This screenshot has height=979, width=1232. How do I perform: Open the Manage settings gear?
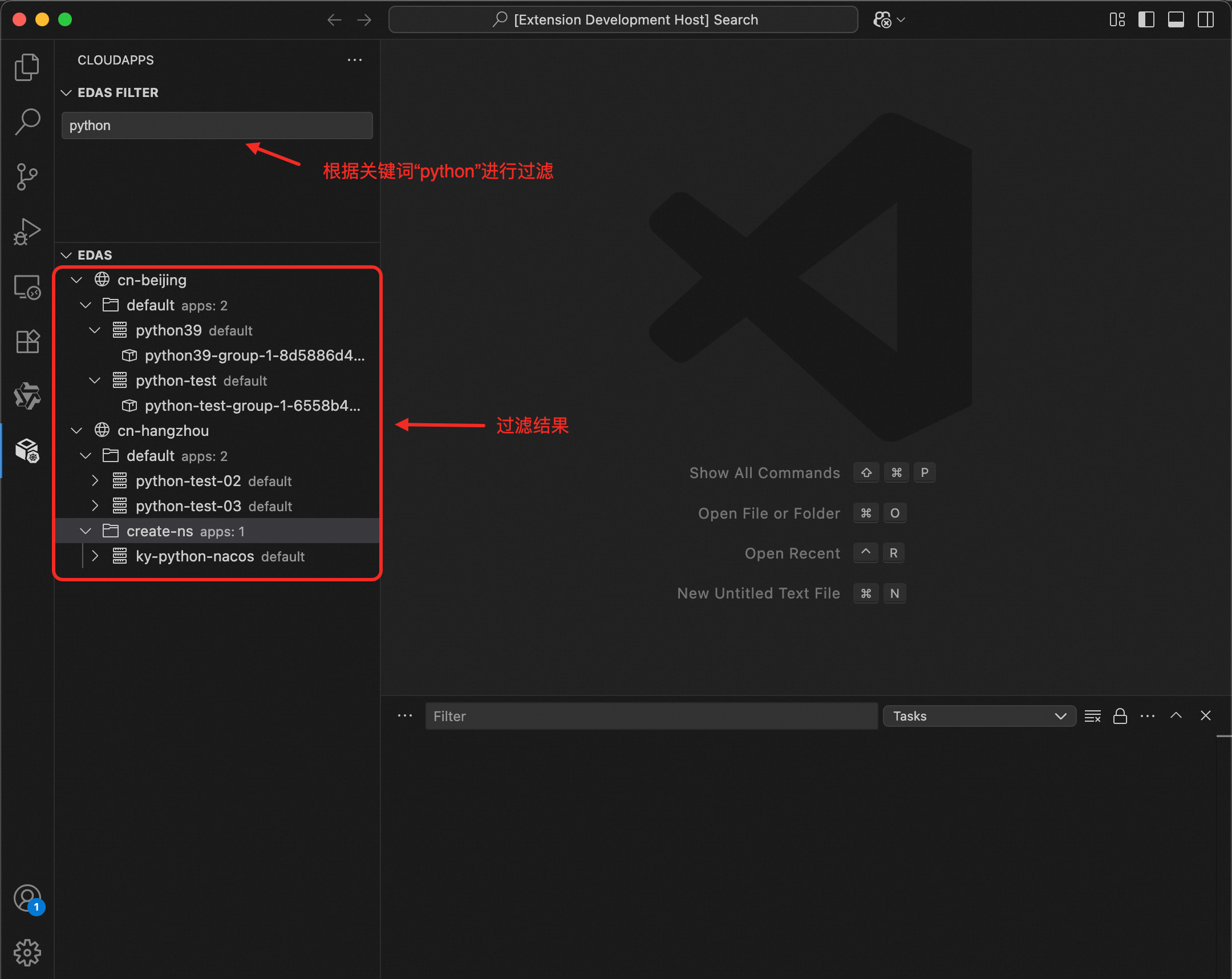point(27,953)
